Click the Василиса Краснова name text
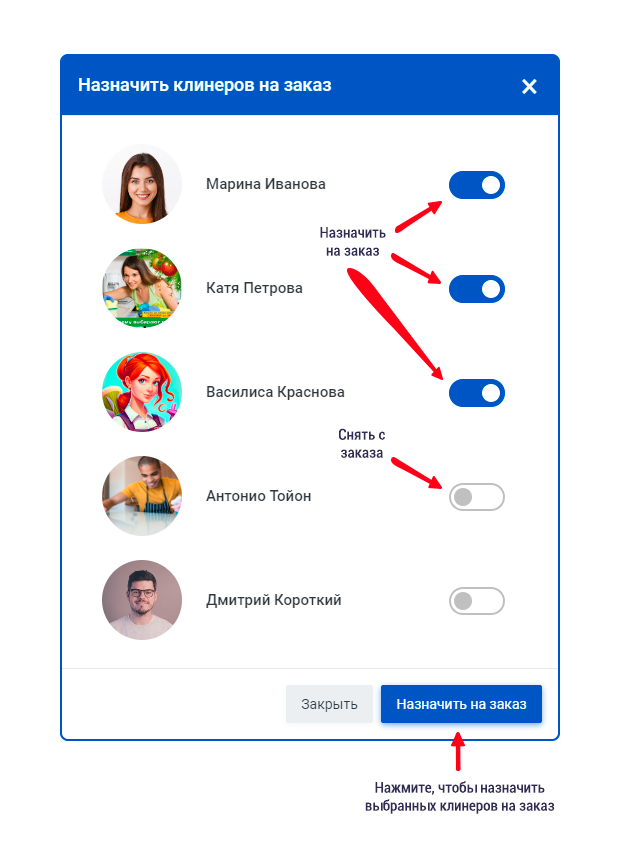623x853 pixels. coord(275,392)
